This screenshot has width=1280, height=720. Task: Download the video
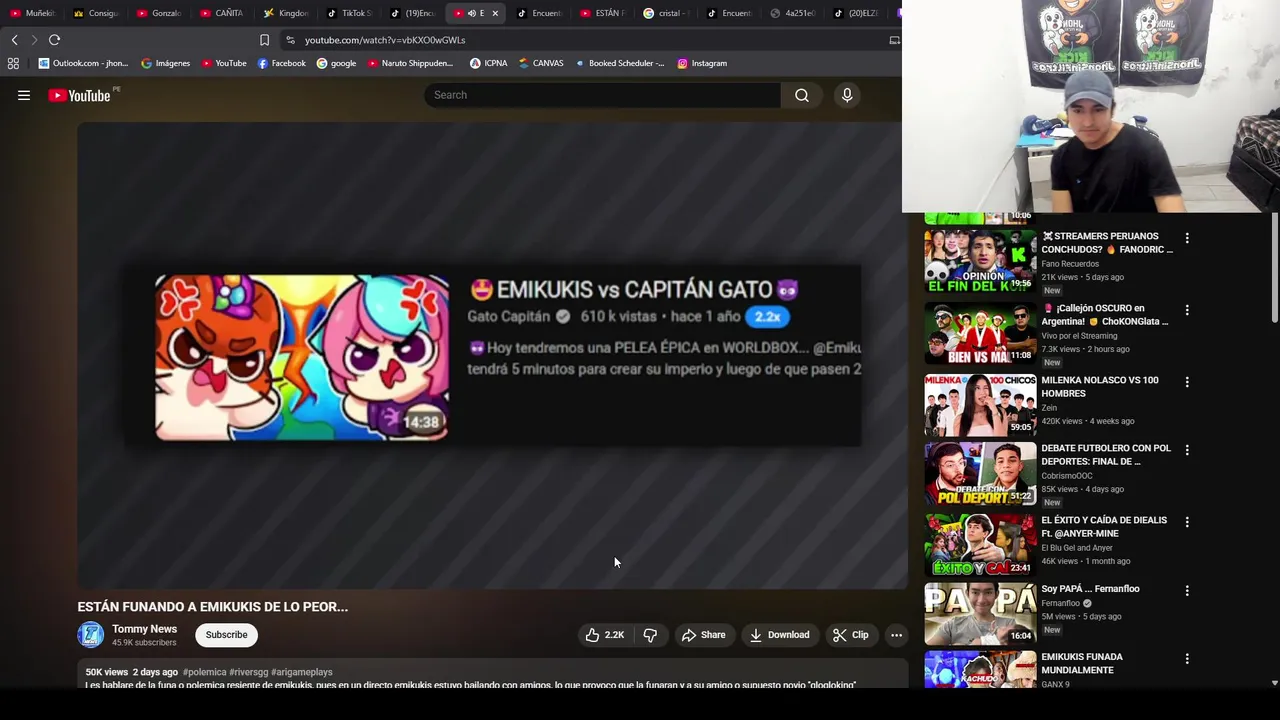coord(780,635)
